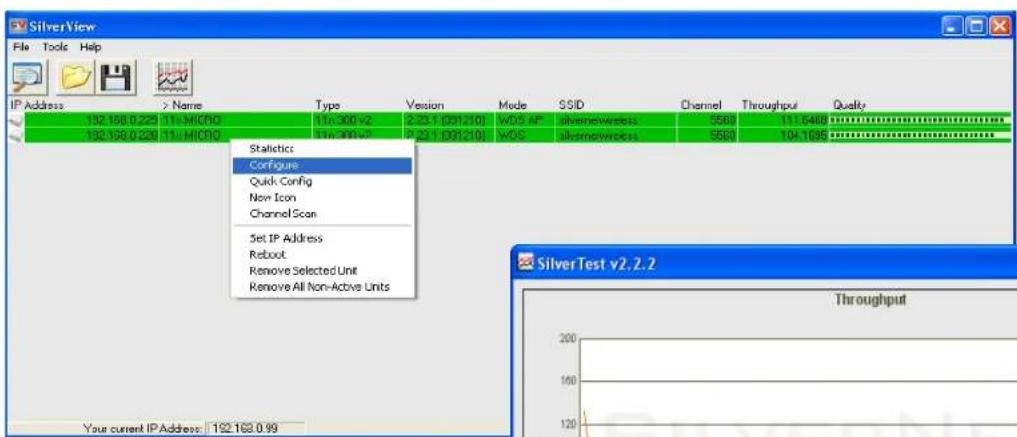This screenshot has width=1017, height=437.
Task: Click the SilverTest v2.2.2 title bar
Action: pos(765,264)
